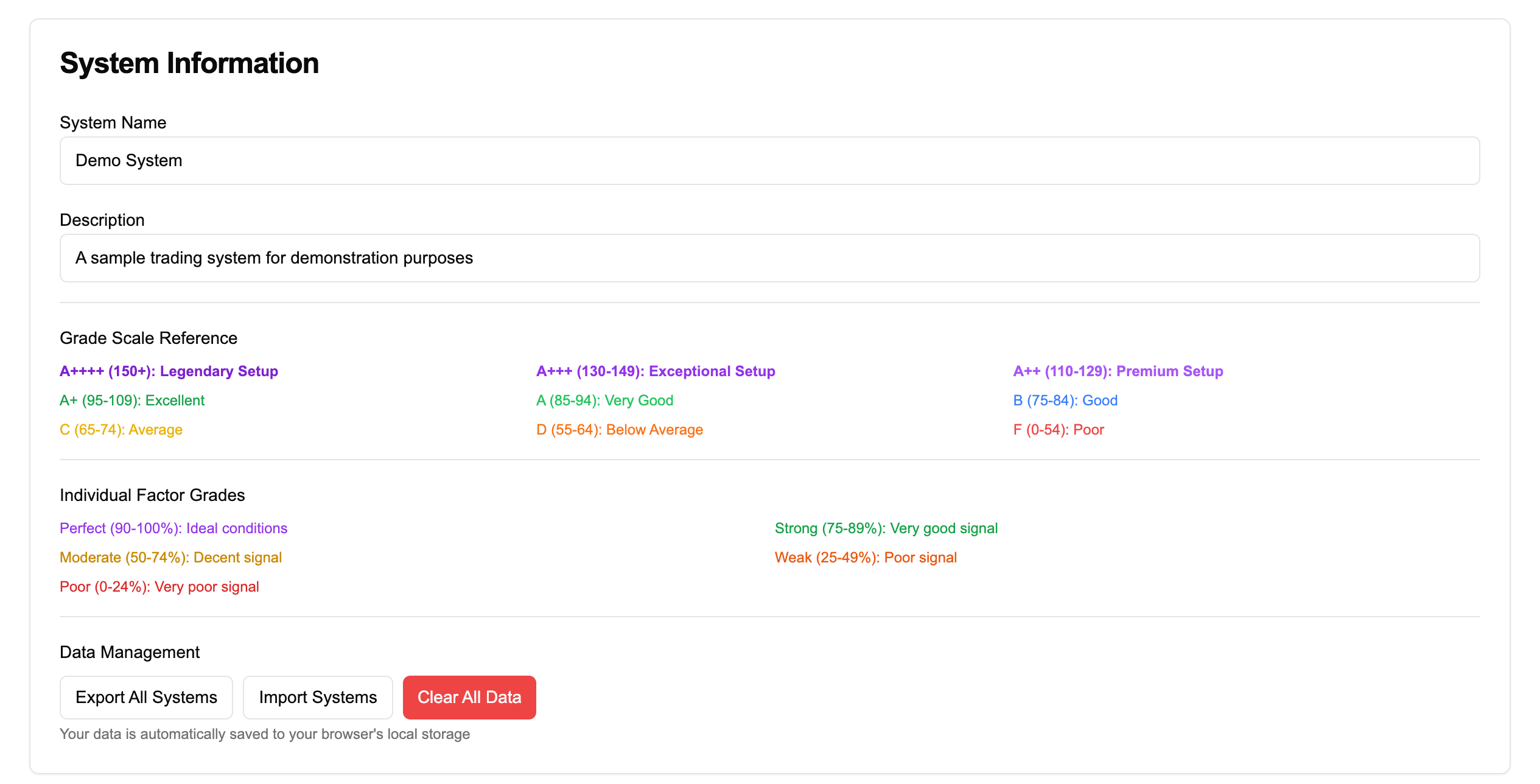Click the A+++ Exceptional Setup grade text
The height and width of the screenshot is (784, 1540).
(x=656, y=371)
